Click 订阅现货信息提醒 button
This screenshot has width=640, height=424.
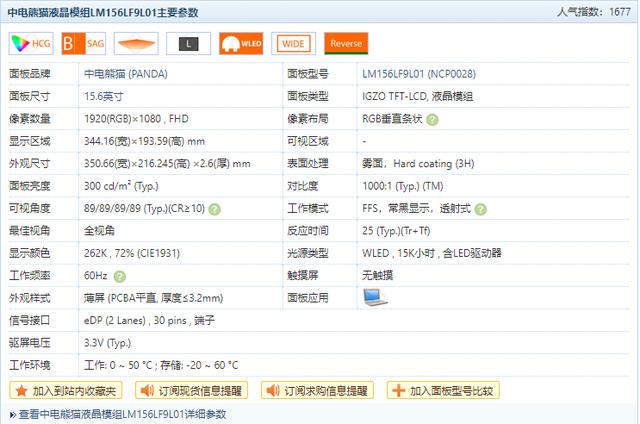point(191,391)
